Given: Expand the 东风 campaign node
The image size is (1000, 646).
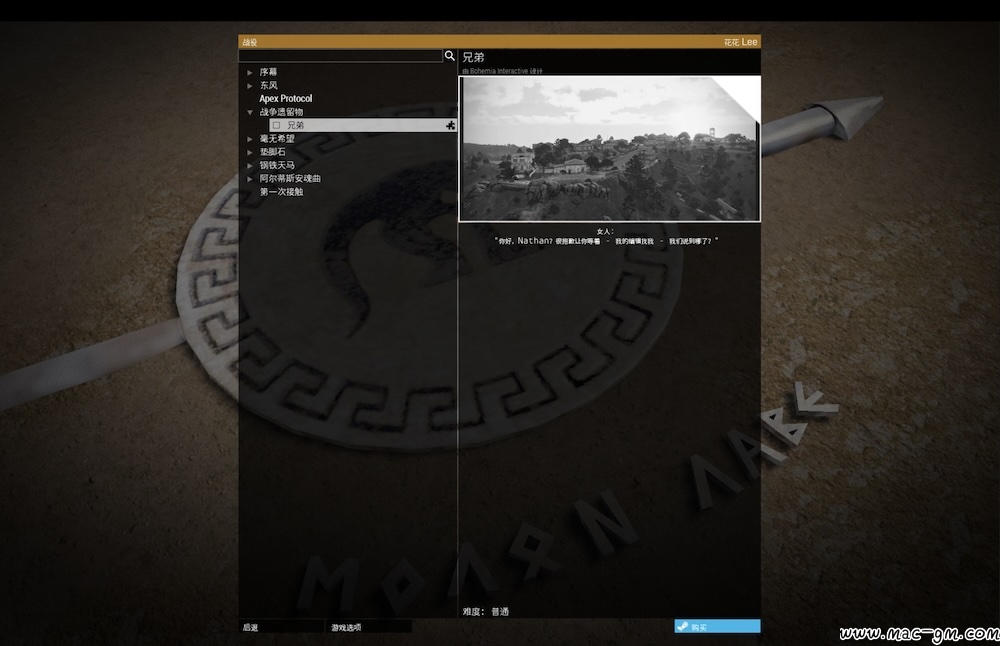Looking at the screenshot, I should (x=250, y=86).
